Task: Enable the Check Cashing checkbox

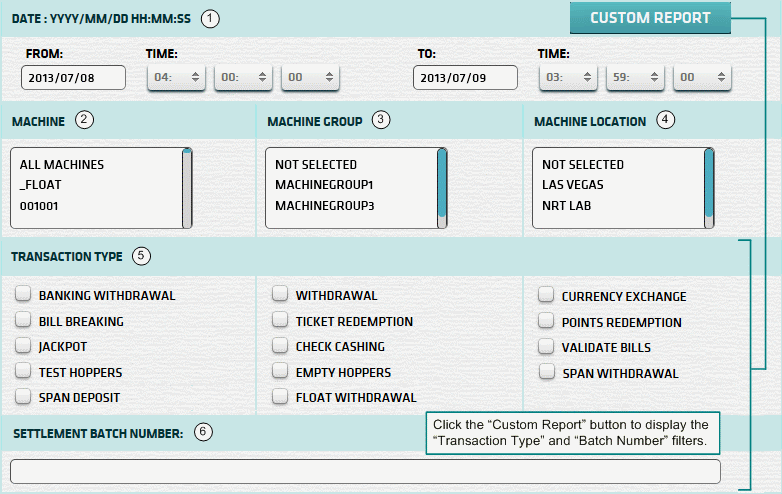Action: coord(280,345)
